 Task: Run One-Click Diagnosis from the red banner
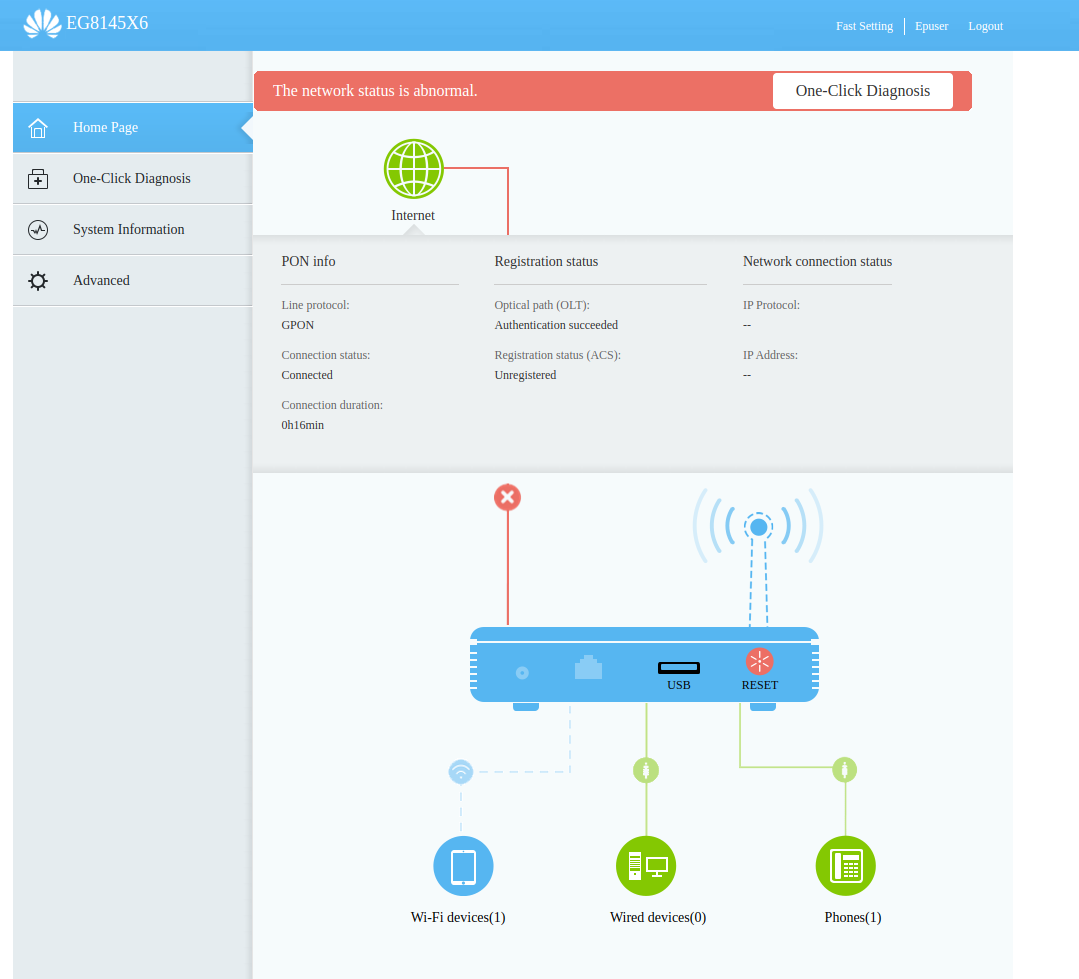863,91
